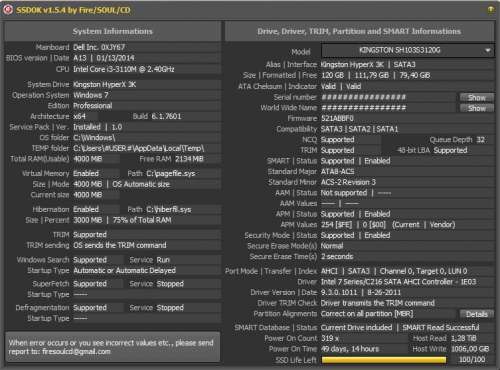Click the System Informations panel header
The width and height of the screenshot is (500, 370).
(x=113, y=31)
